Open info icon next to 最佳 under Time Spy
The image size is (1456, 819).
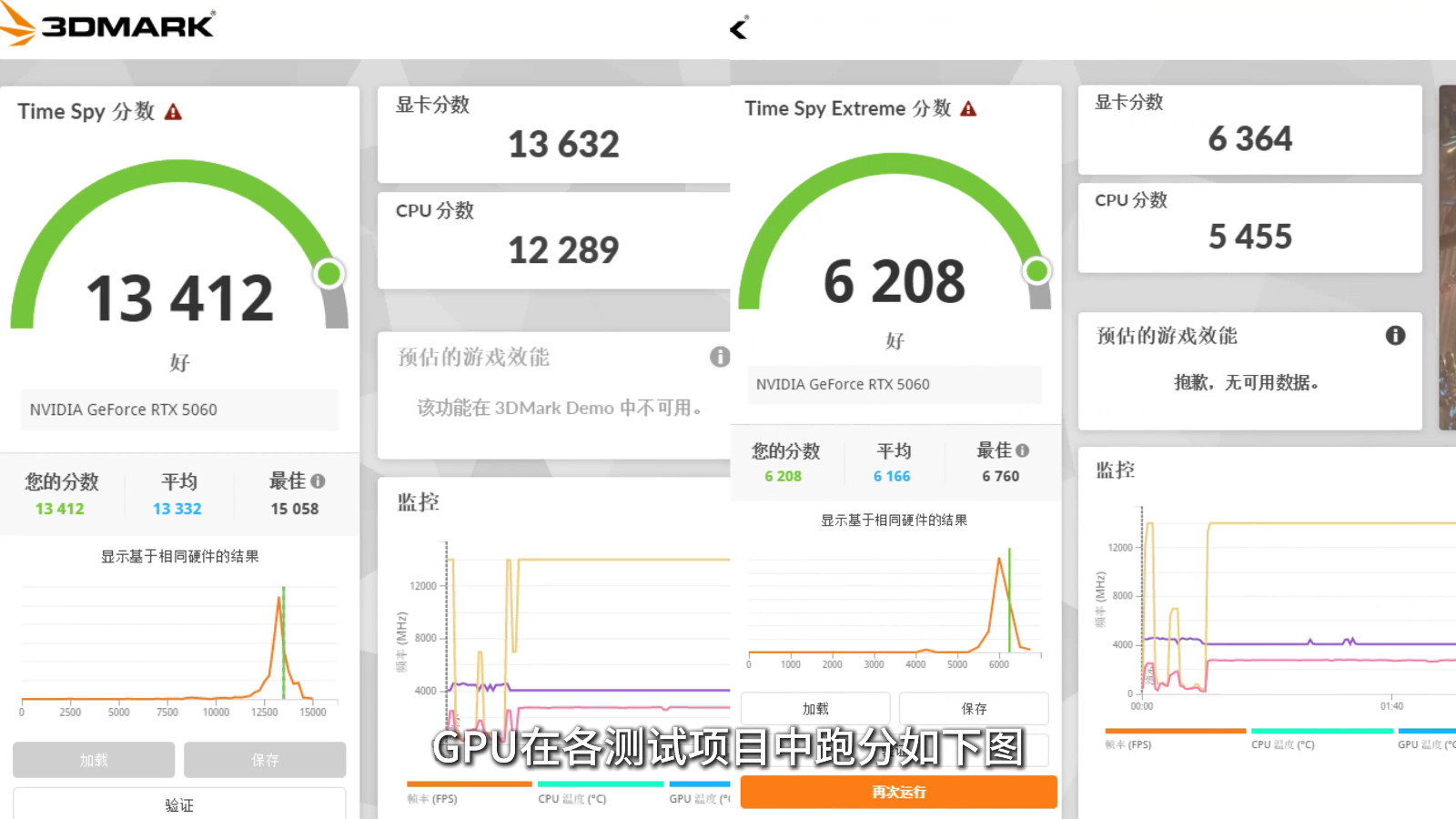318,480
